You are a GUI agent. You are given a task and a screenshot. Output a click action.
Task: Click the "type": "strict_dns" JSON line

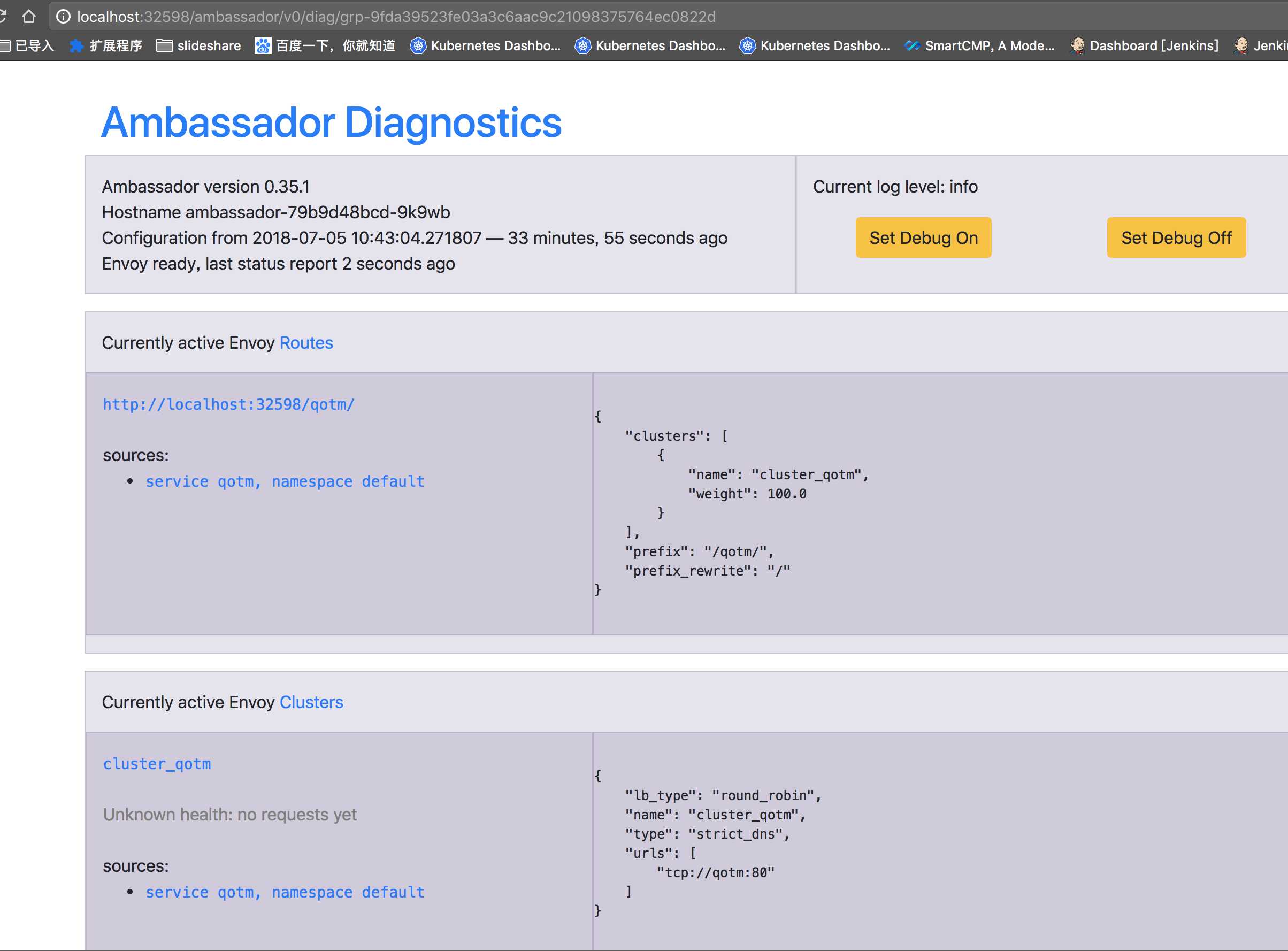[707, 834]
